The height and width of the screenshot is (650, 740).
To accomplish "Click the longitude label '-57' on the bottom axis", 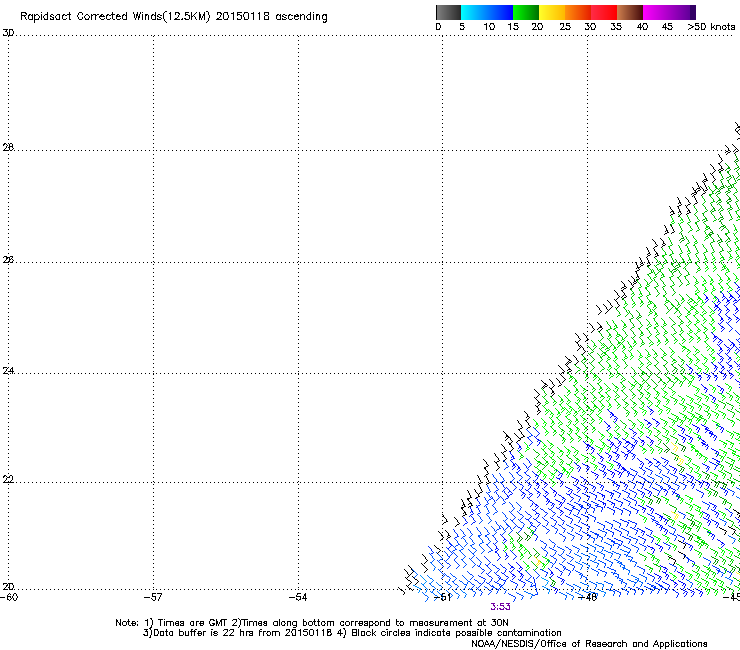I will 153,598.
